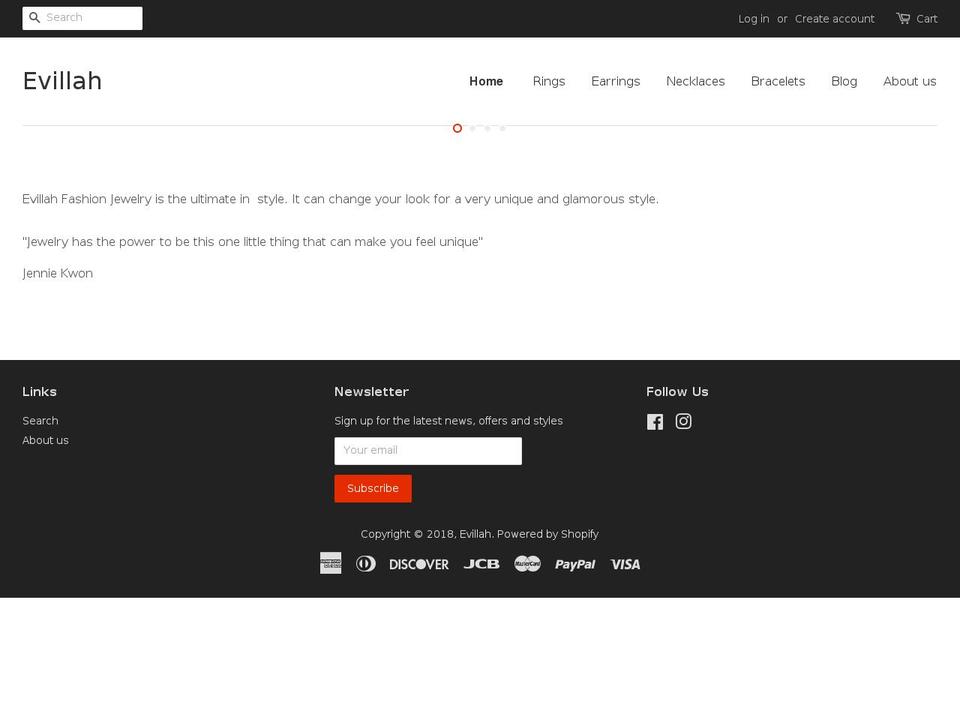Open the Rings menu item
This screenshot has height=720, width=960.
coord(549,81)
